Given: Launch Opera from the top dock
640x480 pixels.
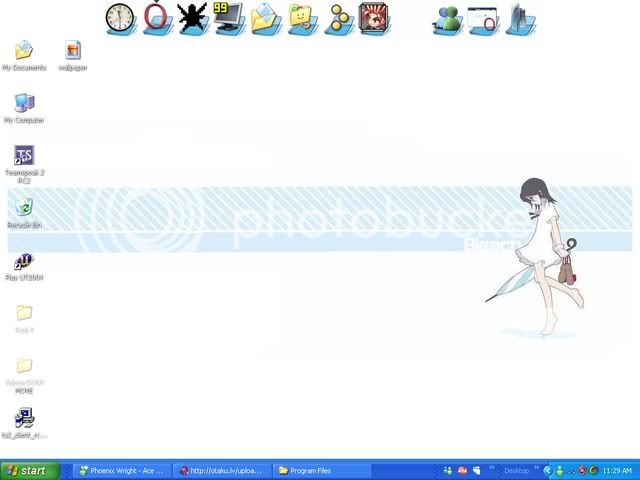Looking at the screenshot, I should pyautogui.click(x=157, y=17).
